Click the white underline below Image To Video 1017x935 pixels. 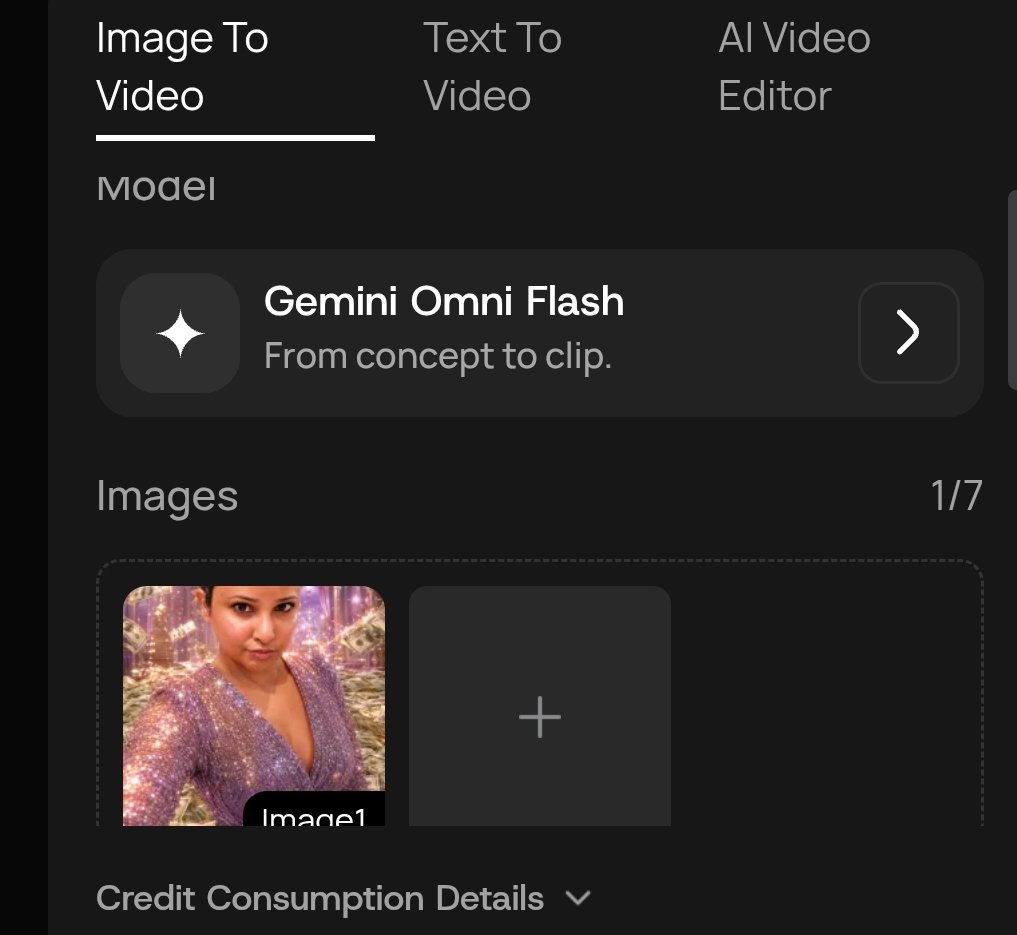pyautogui.click(x=235, y=138)
